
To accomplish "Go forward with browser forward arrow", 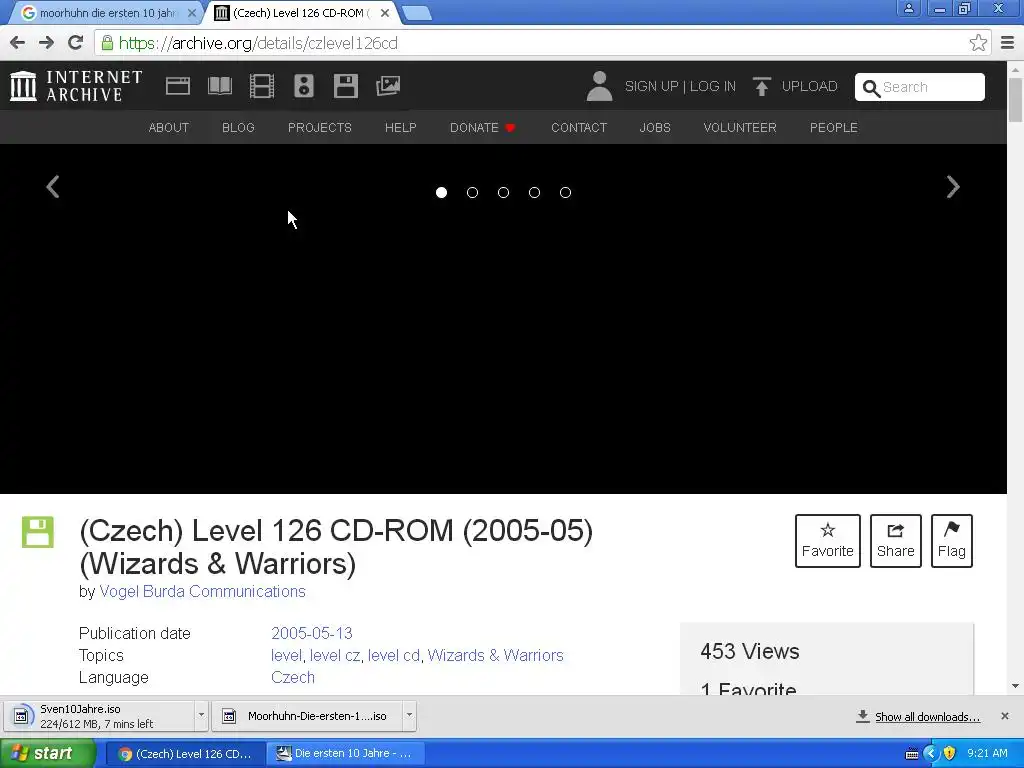I will point(46,43).
